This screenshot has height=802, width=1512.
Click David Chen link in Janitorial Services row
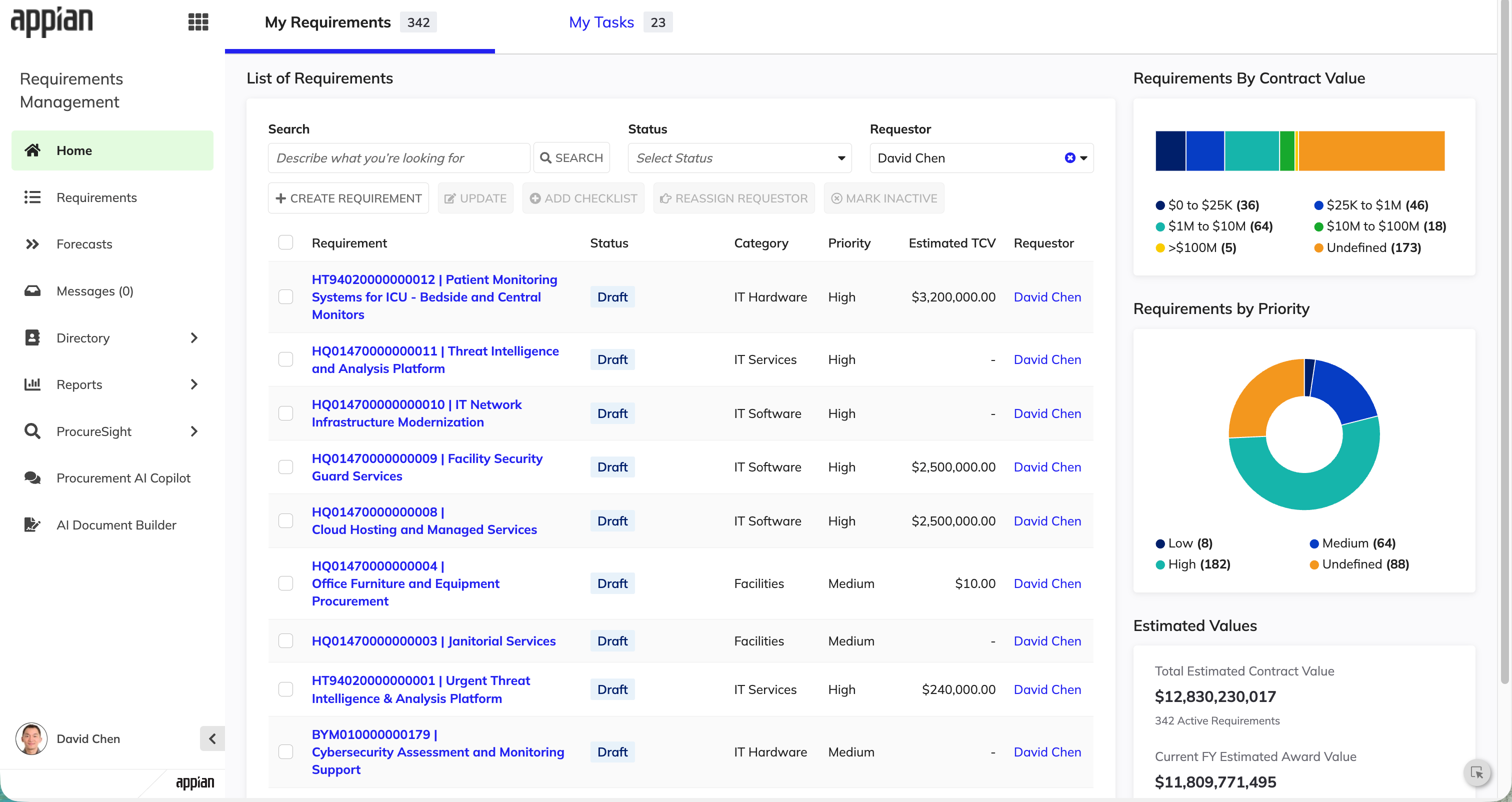coord(1047,641)
